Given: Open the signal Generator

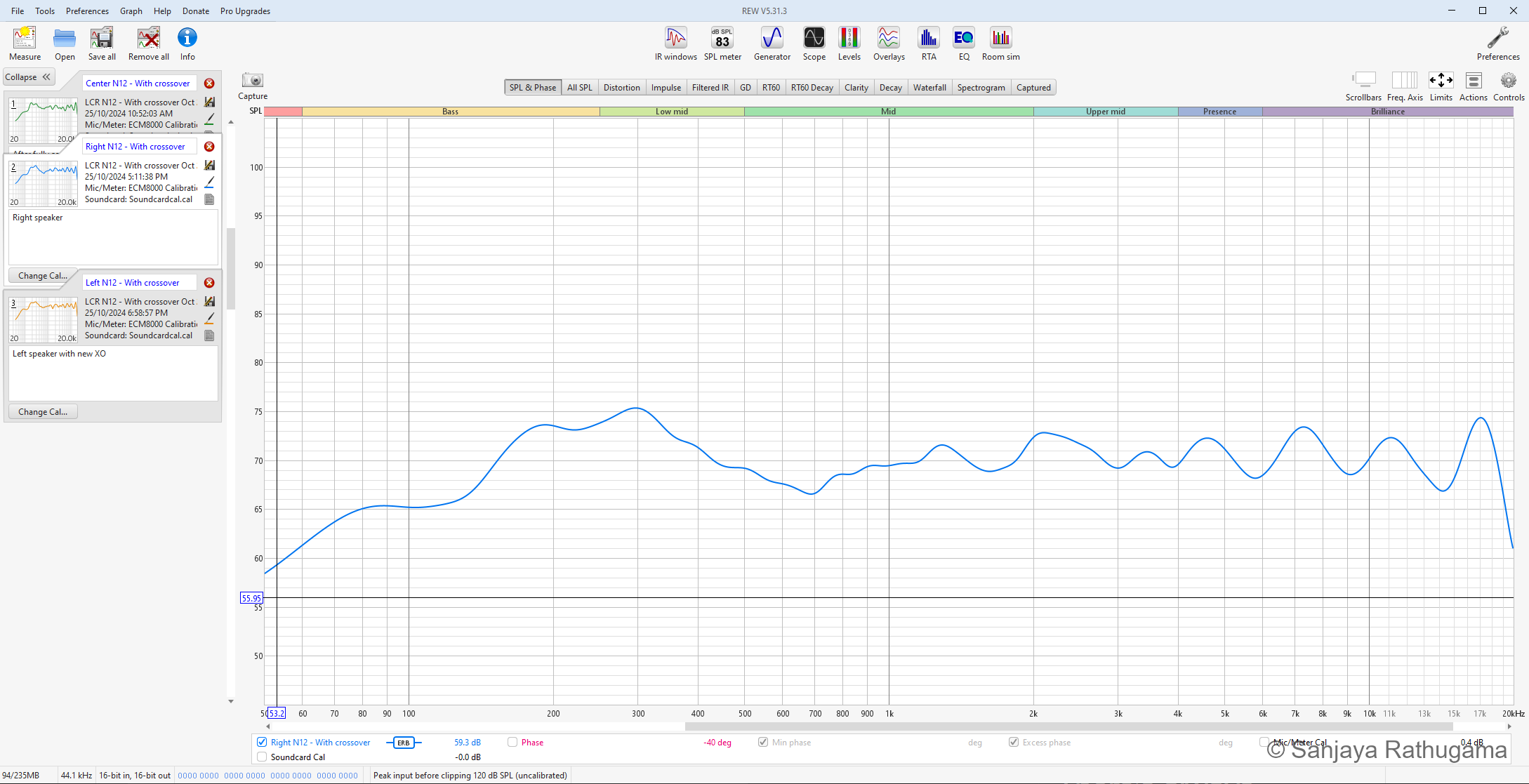Looking at the screenshot, I should click(x=772, y=44).
